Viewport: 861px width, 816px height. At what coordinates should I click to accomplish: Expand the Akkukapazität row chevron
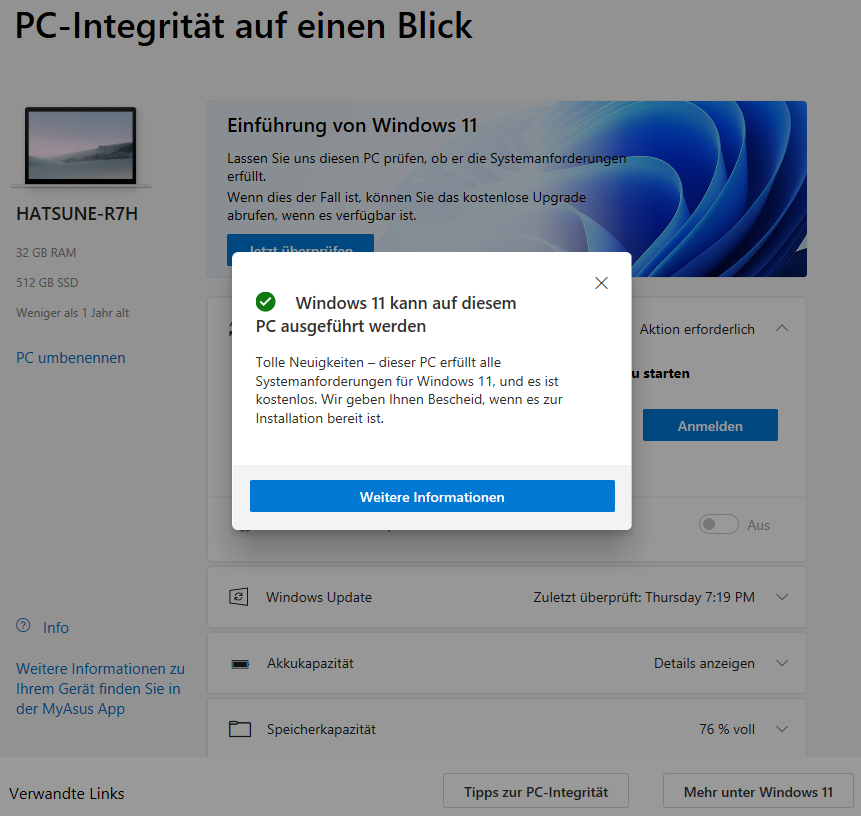point(782,663)
